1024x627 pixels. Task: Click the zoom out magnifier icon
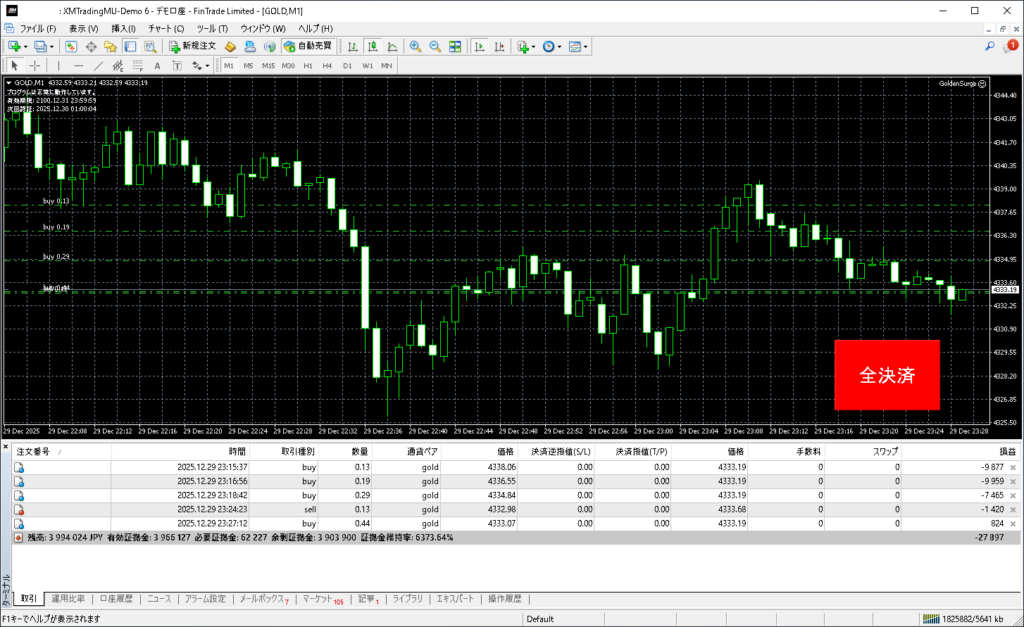pos(435,46)
